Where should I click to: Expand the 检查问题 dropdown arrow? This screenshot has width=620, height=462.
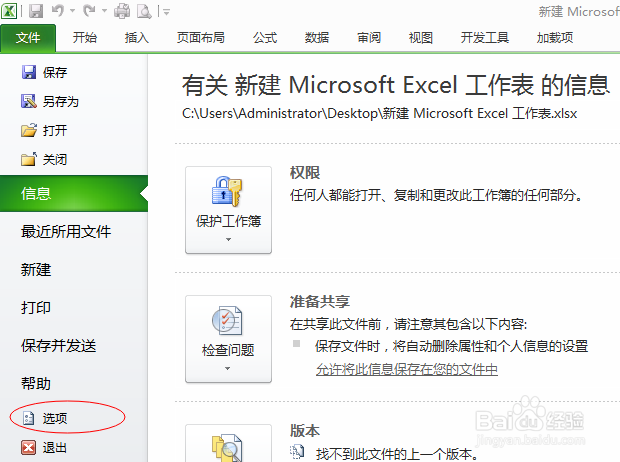[227, 368]
